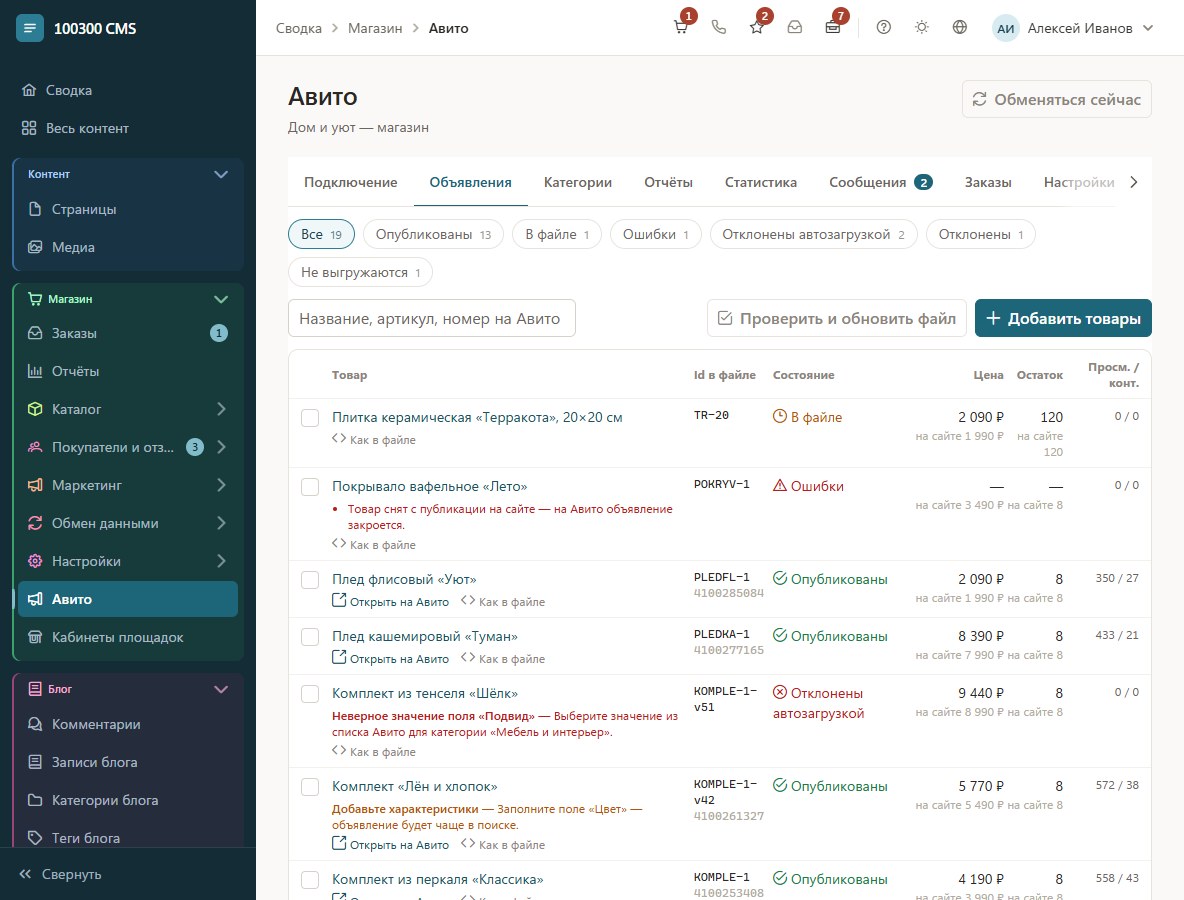Focus the Название, артикул search field

tap(432, 318)
